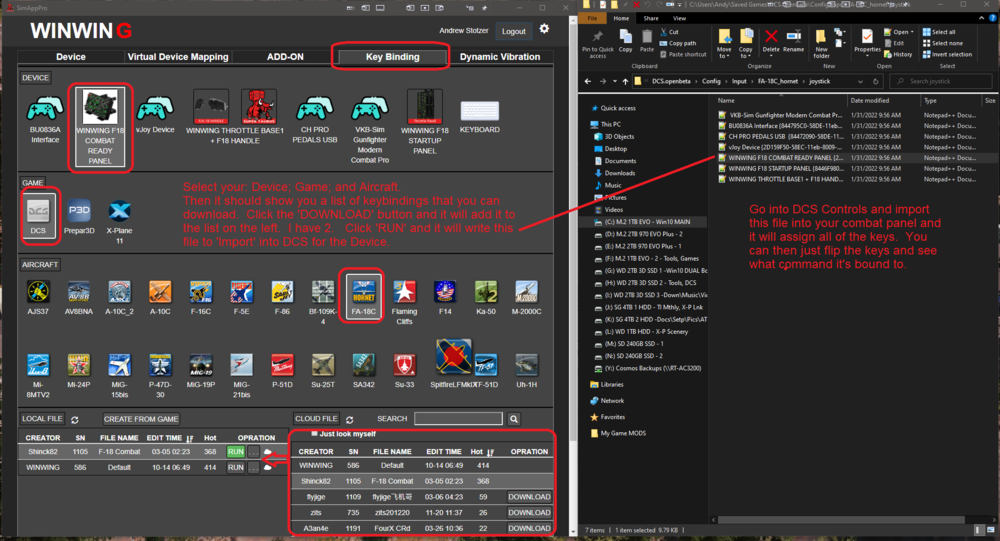
Task: Click the Logout button
Action: pos(513,31)
